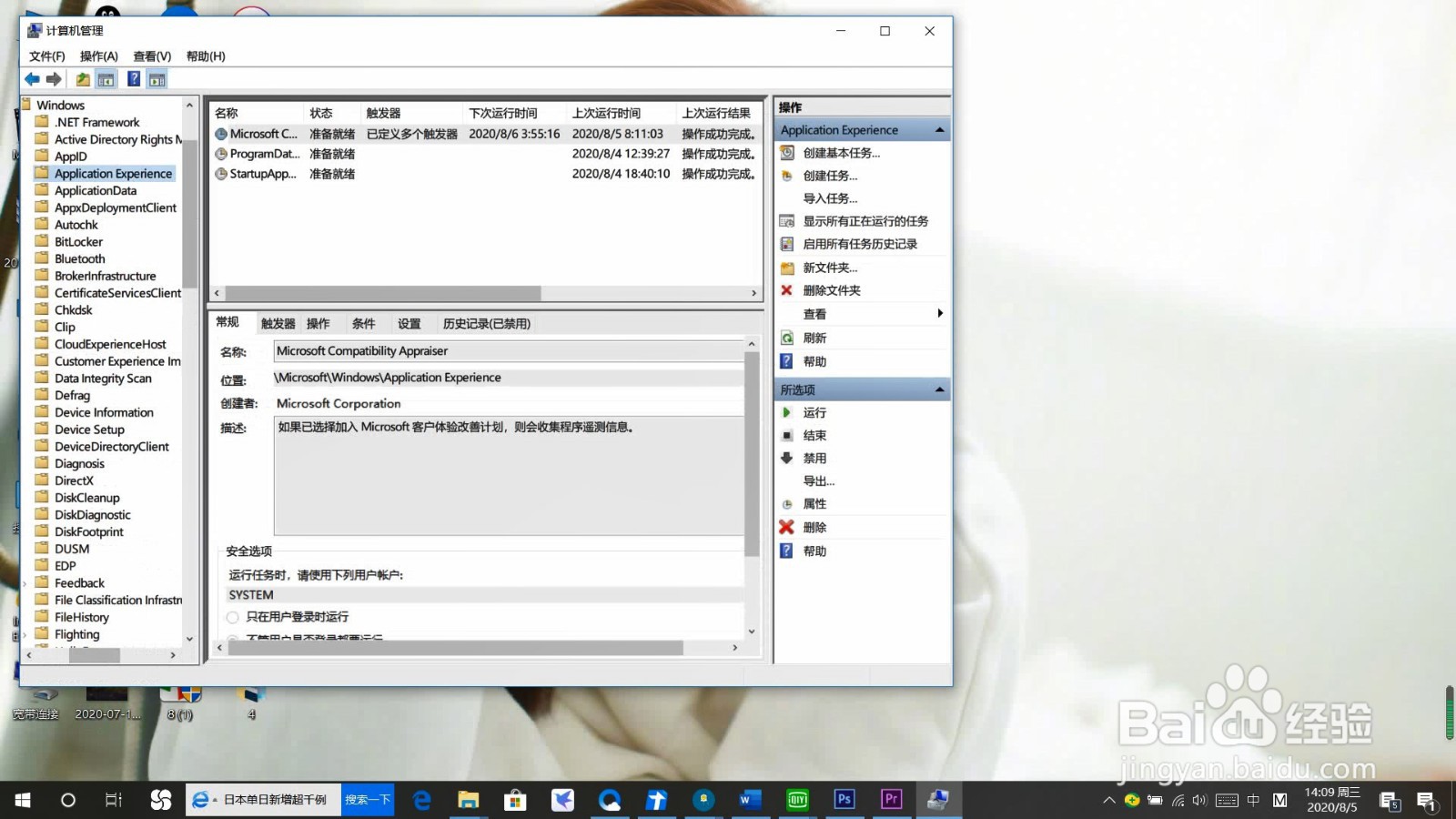Disable the task using the 禁用 arrow icon

786,458
